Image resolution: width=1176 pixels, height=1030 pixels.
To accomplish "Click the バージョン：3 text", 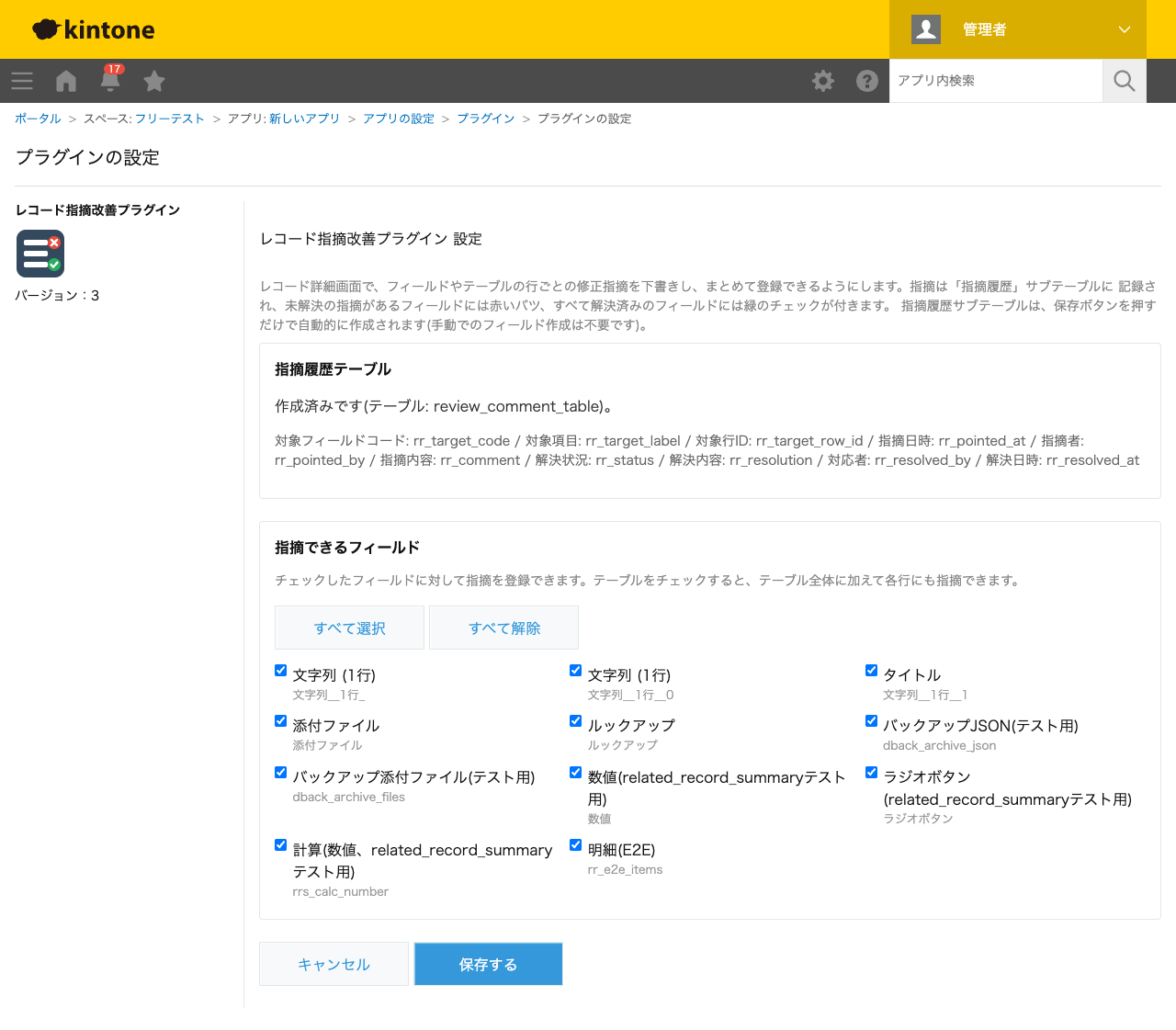I will tap(57, 295).
